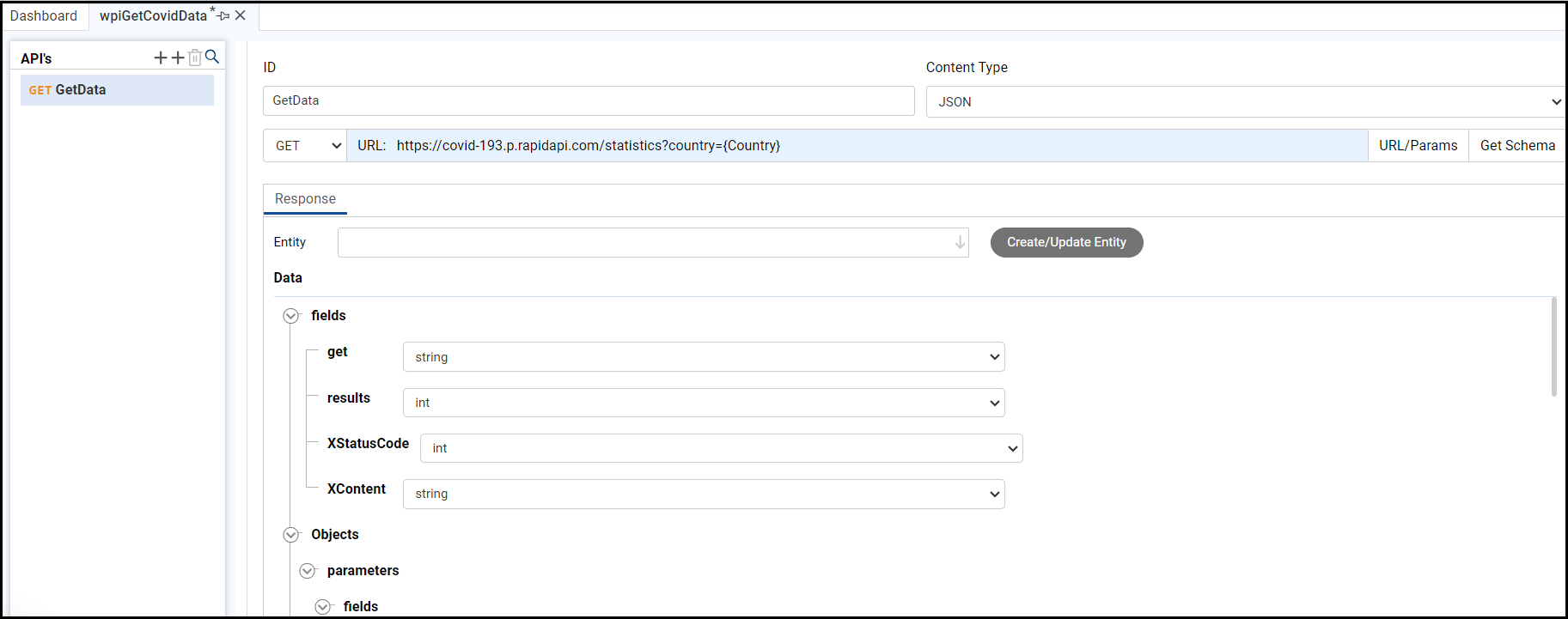This screenshot has width=1568, height=619.
Task: Collapse the parameters node
Action: point(308,571)
